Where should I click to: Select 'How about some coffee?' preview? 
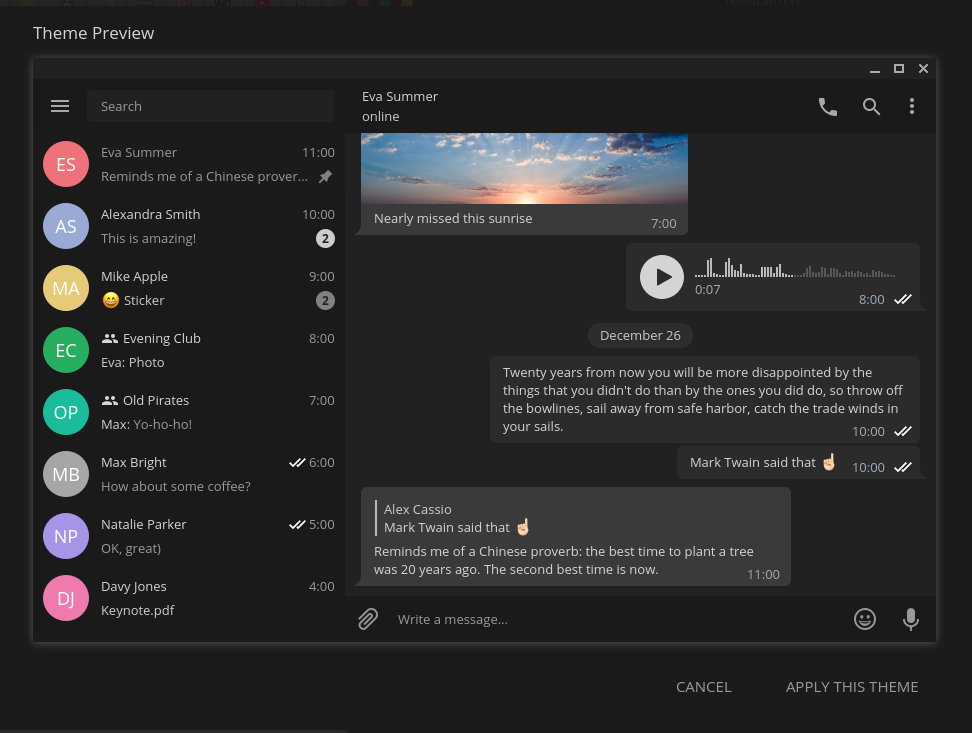tap(175, 487)
